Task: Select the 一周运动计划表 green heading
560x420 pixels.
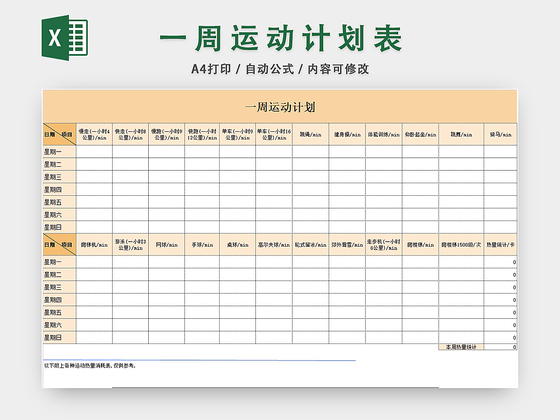Action: click(x=281, y=39)
